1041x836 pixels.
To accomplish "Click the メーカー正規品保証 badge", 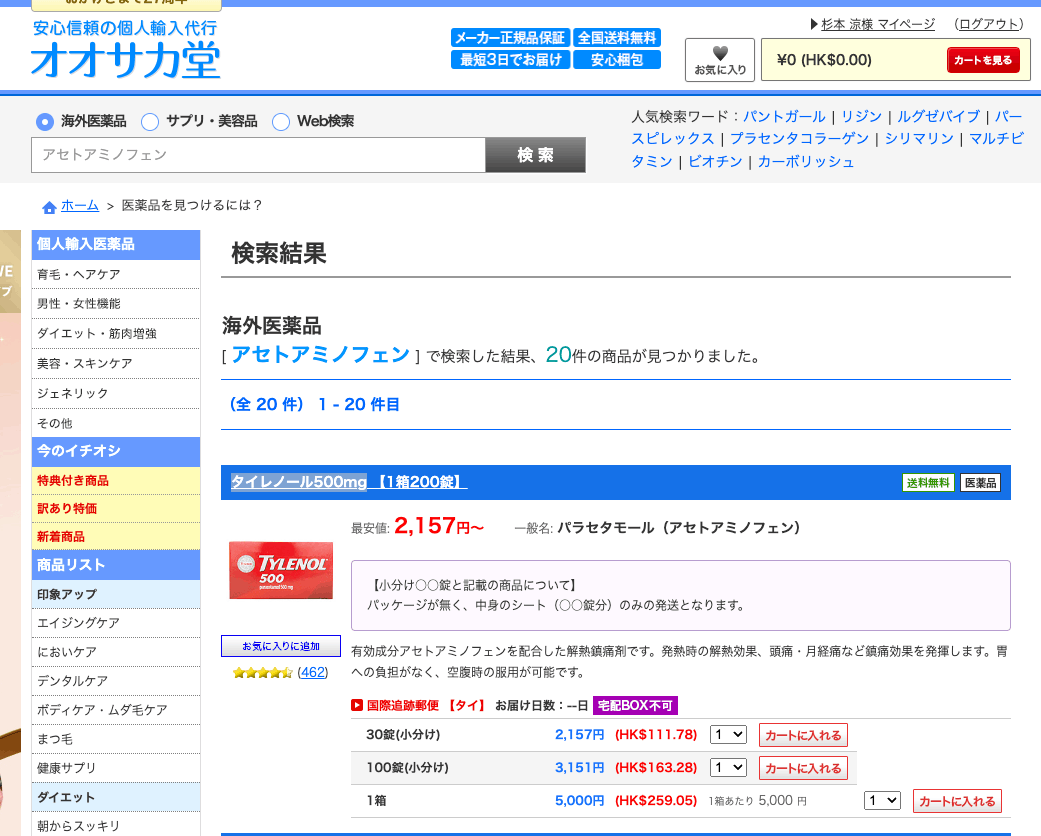I will pyautogui.click(x=510, y=38).
